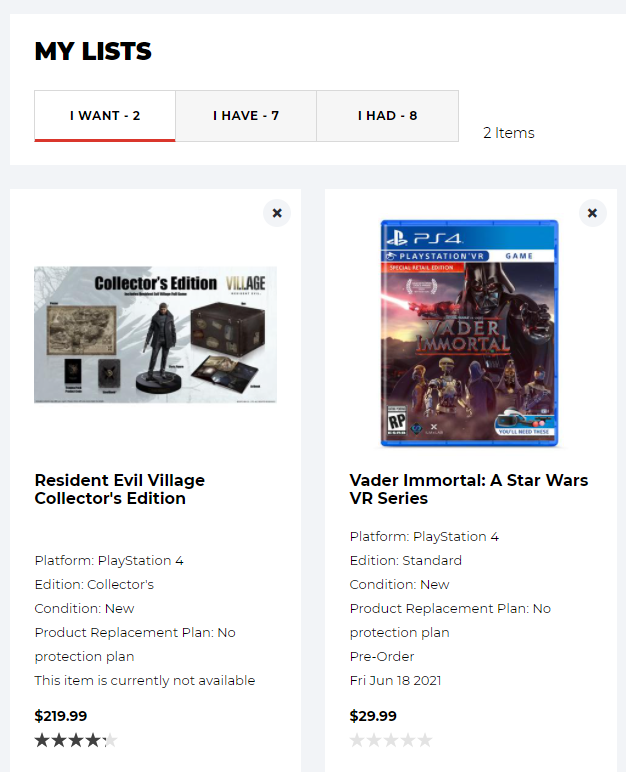
Task: Click 'Edition: Standard' detail line
Action: coord(406,560)
